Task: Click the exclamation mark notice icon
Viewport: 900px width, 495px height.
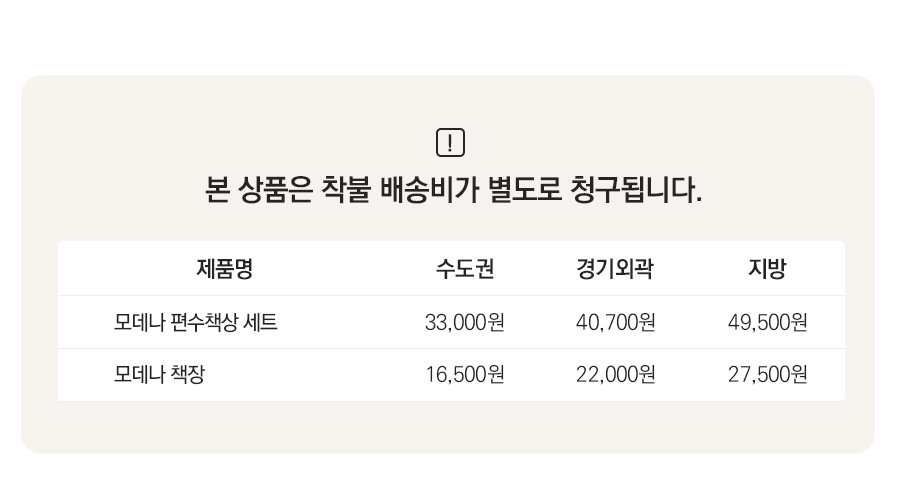Action: point(451,143)
